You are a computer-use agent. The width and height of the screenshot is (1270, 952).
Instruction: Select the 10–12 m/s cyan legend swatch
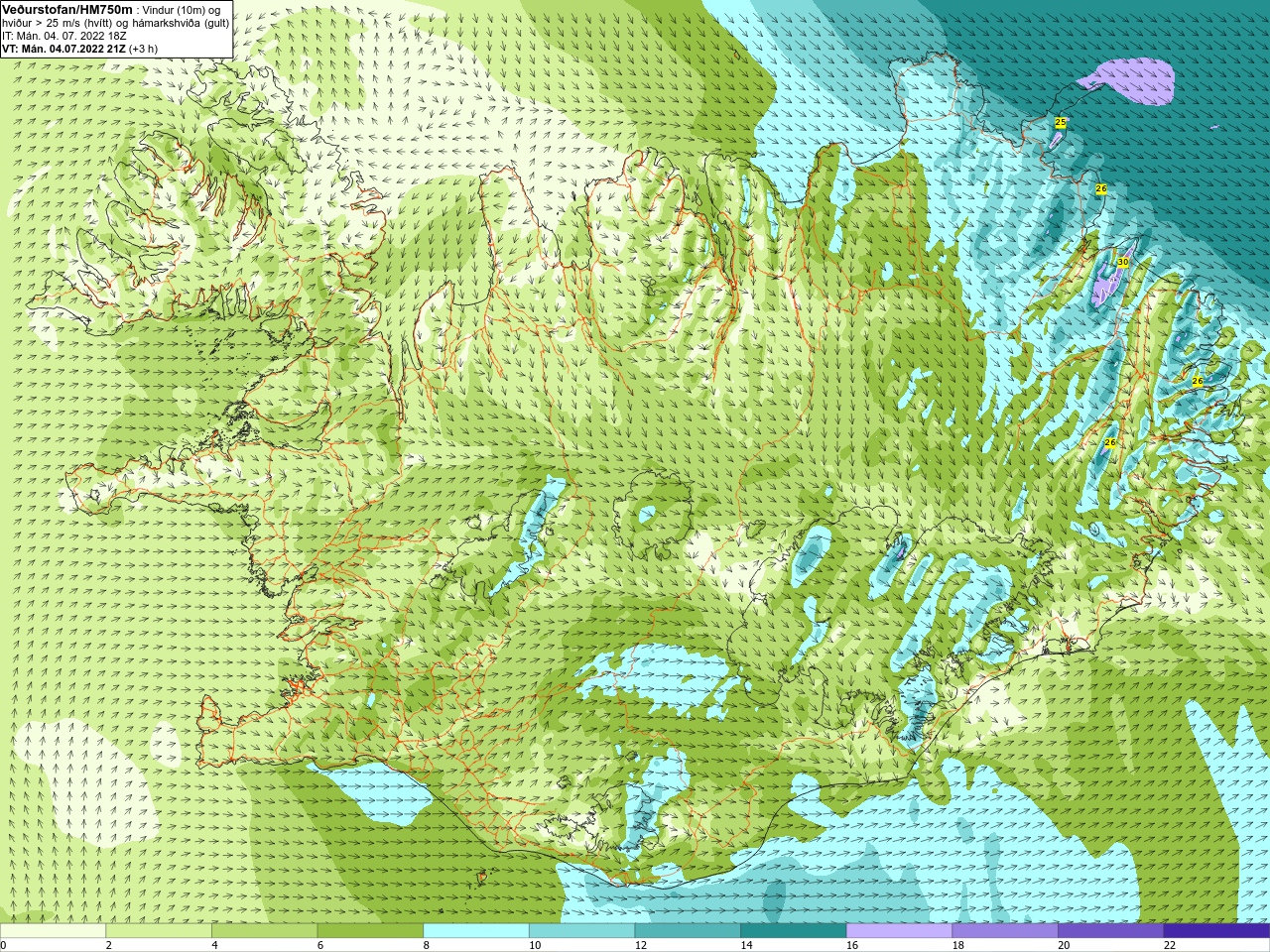pos(581,931)
